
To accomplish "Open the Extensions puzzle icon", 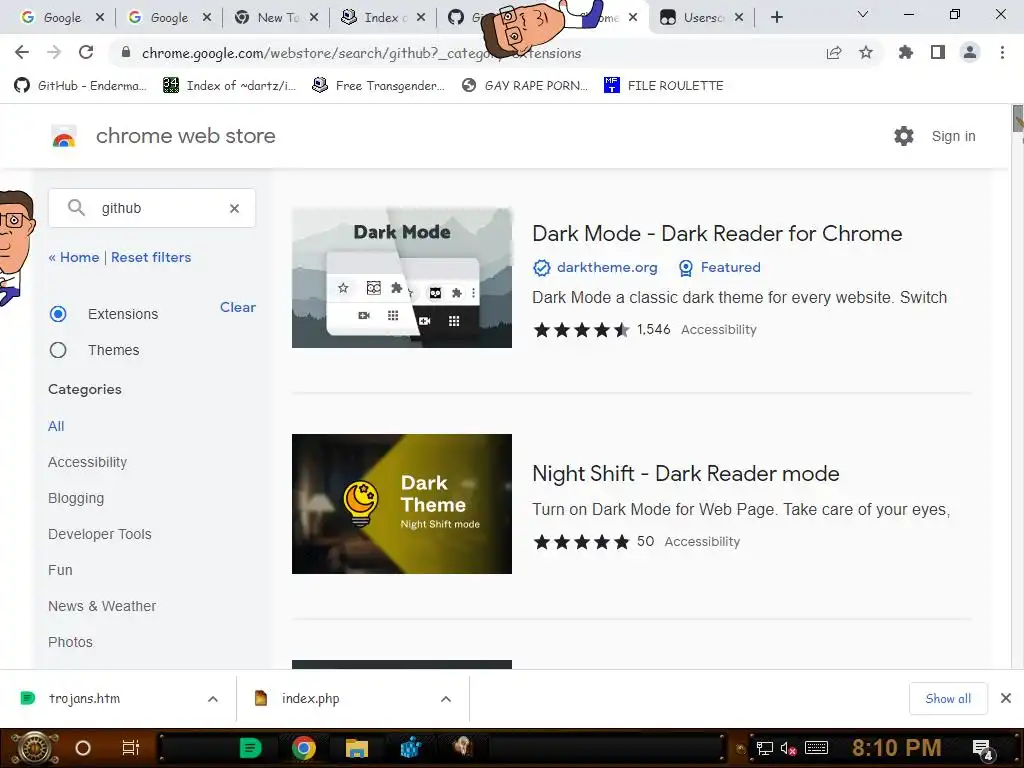I will pos(905,52).
